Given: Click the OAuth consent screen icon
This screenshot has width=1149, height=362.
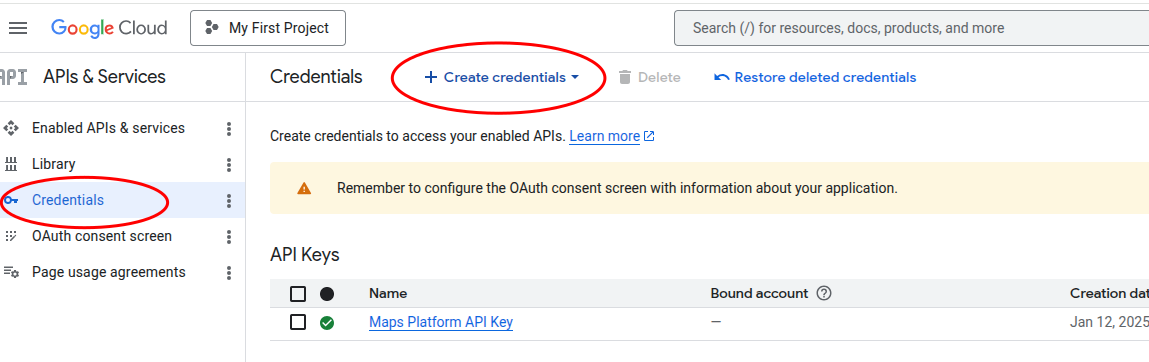Looking at the screenshot, I should [11, 236].
